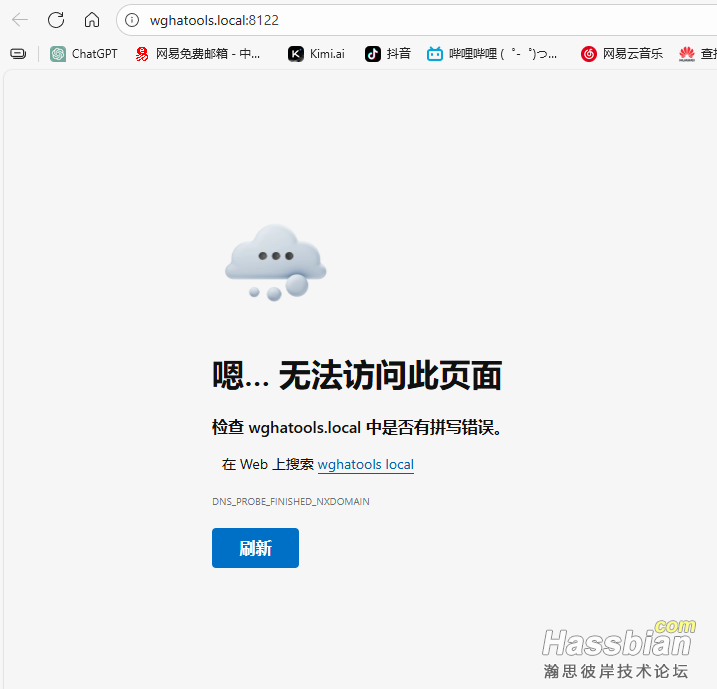Click the wghatools.local:8122 address bar

pos(400,20)
